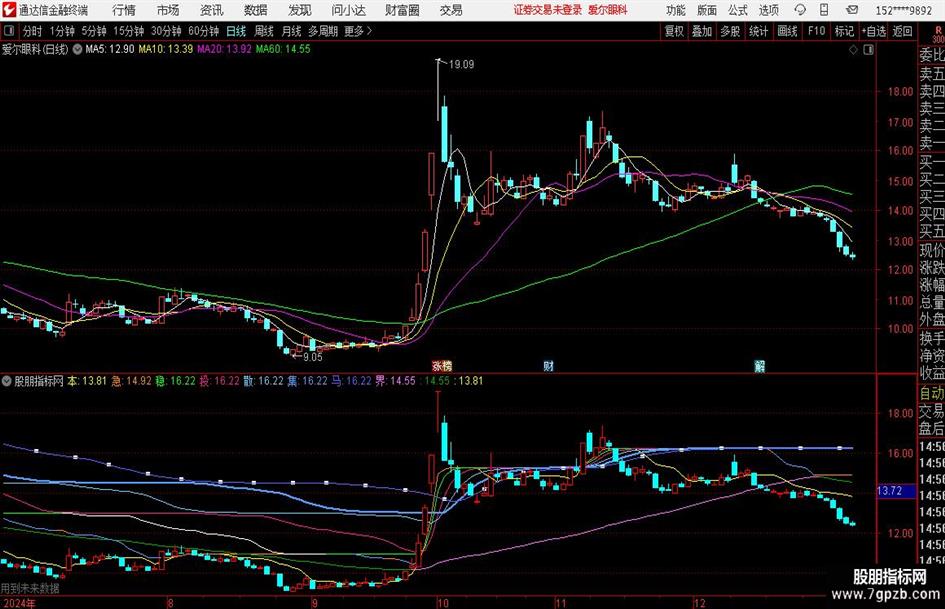Switch to 5分钟 period
The image size is (945, 609).
(x=94, y=31)
